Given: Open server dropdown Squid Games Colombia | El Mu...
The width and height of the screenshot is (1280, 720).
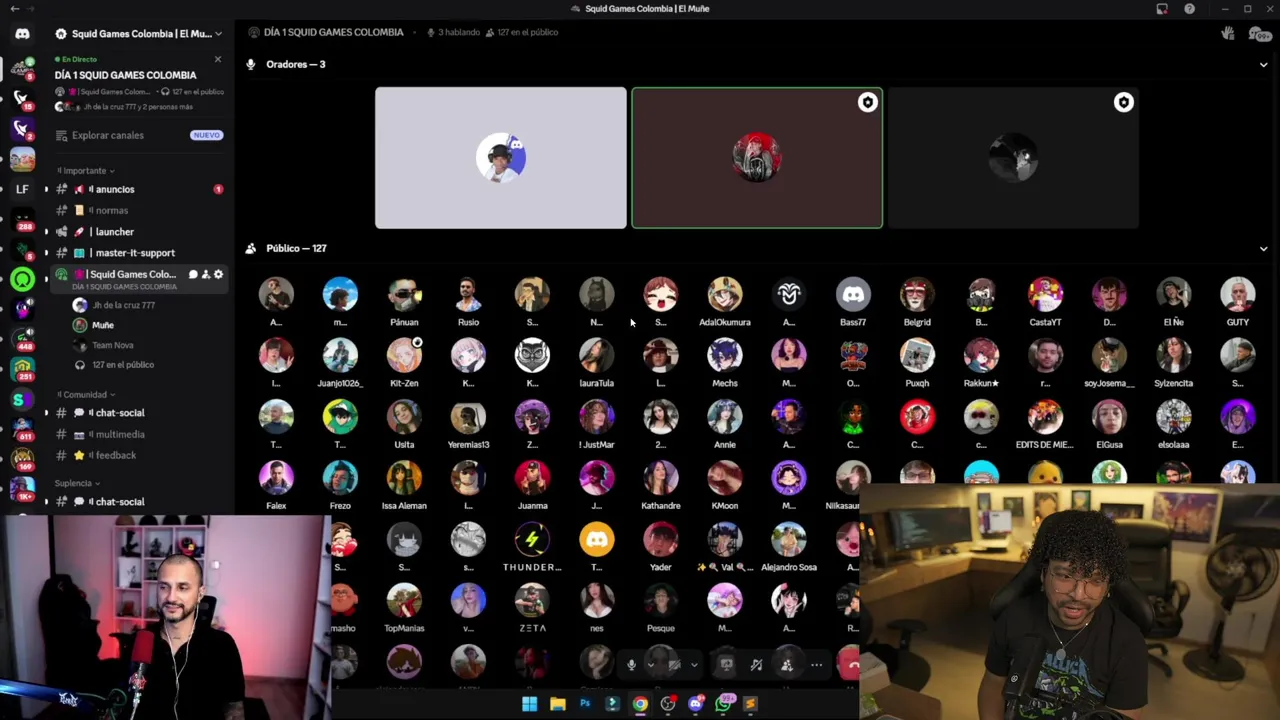Looking at the screenshot, I should 139,33.
